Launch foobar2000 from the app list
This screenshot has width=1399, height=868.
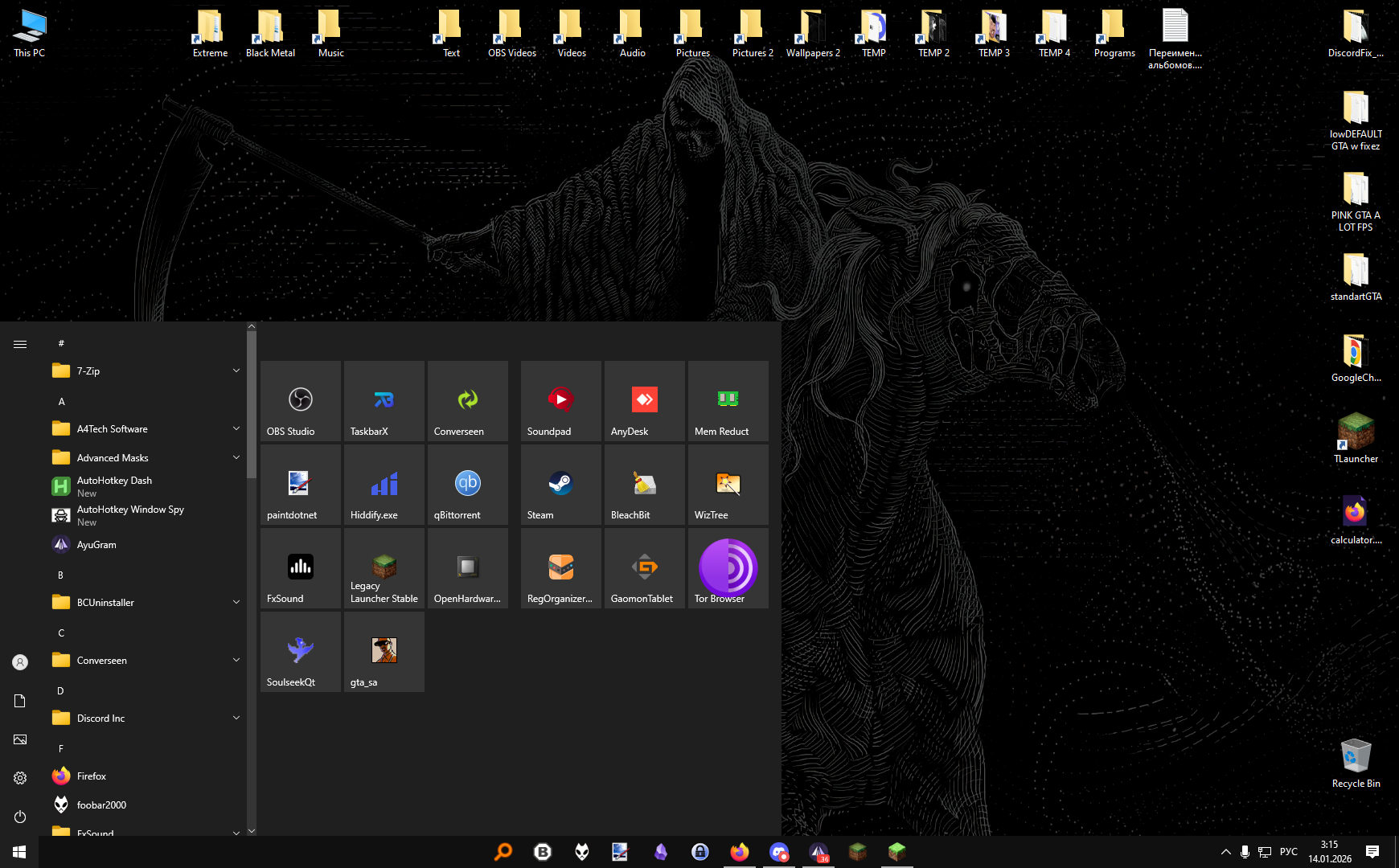(146, 805)
